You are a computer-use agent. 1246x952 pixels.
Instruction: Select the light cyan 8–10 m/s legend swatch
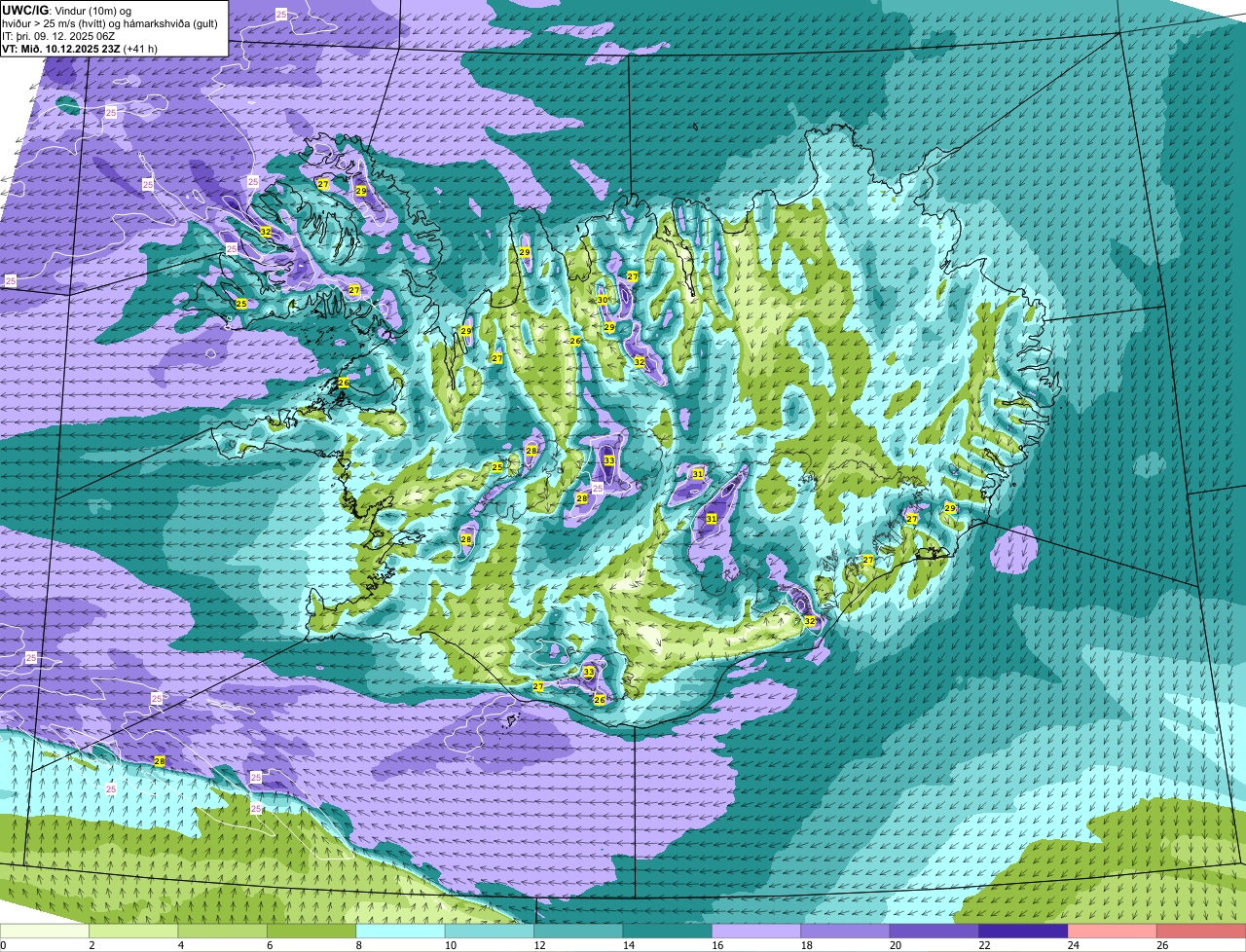pyautogui.click(x=400, y=932)
